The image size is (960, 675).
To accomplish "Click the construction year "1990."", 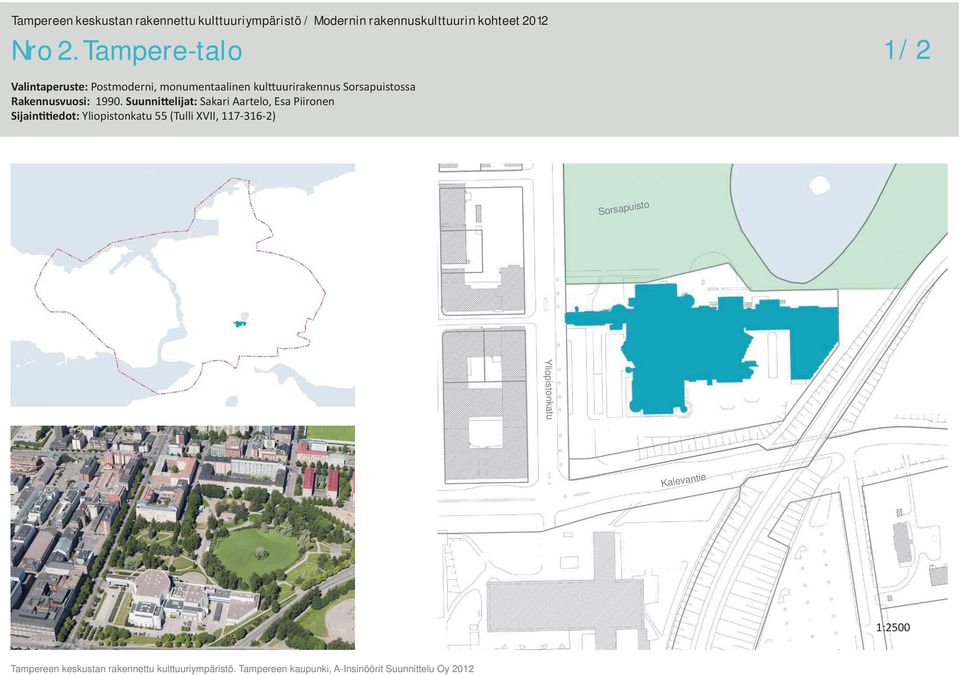I will click(x=109, y=102).
